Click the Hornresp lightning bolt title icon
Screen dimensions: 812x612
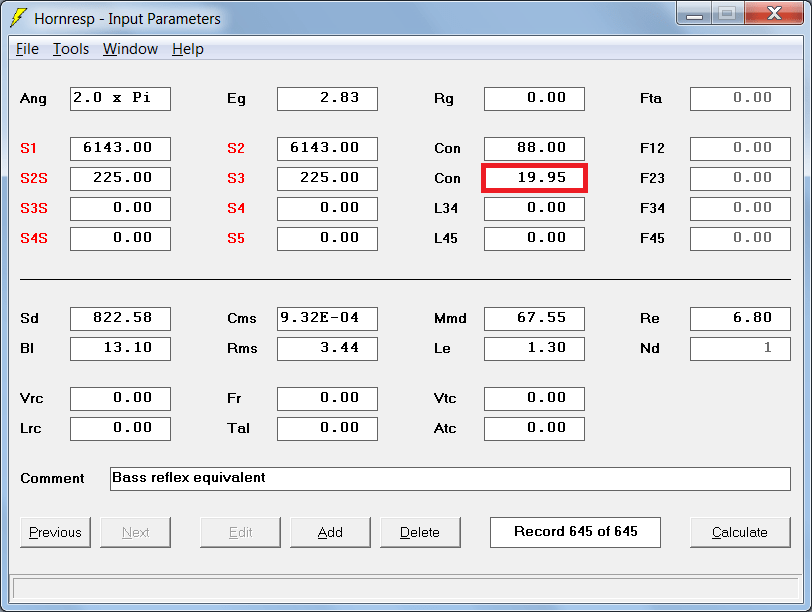coord(18,18)
